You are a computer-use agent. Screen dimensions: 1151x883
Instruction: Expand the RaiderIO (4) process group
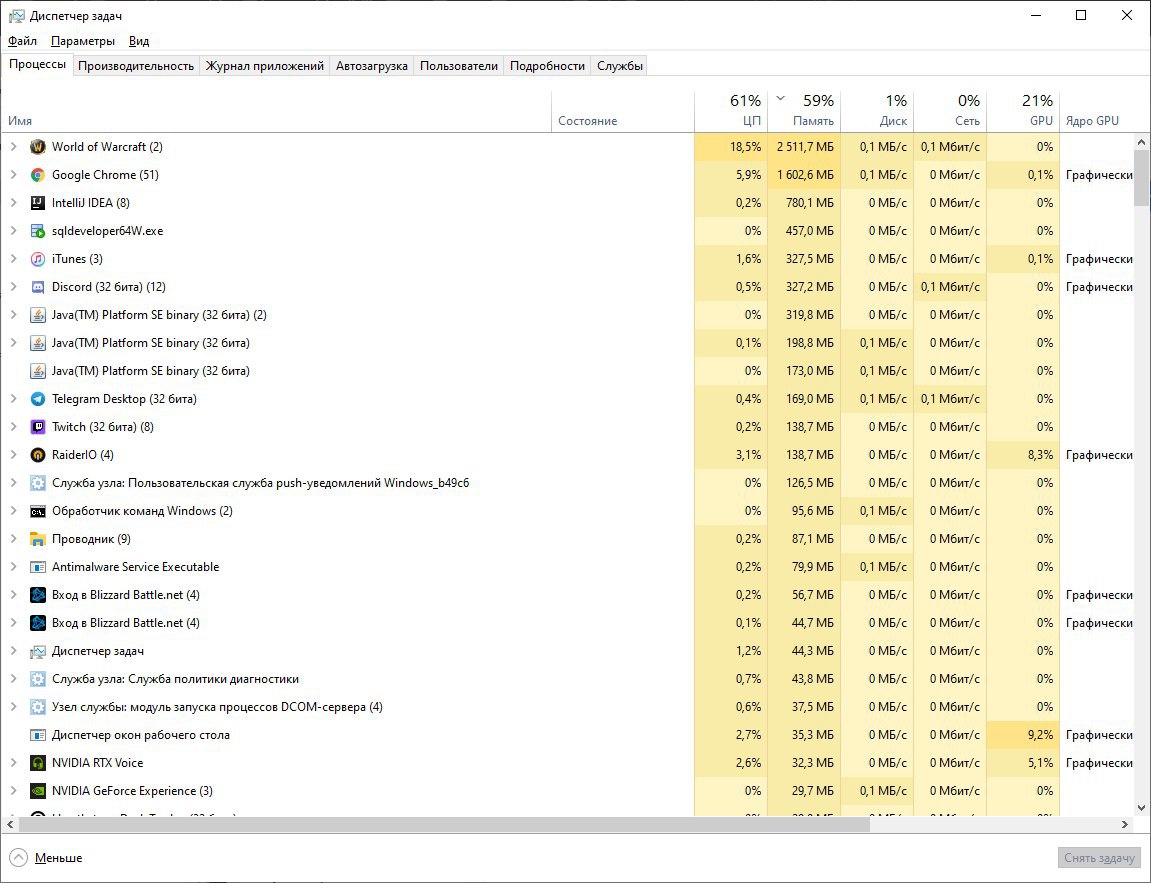click(13, 455)
